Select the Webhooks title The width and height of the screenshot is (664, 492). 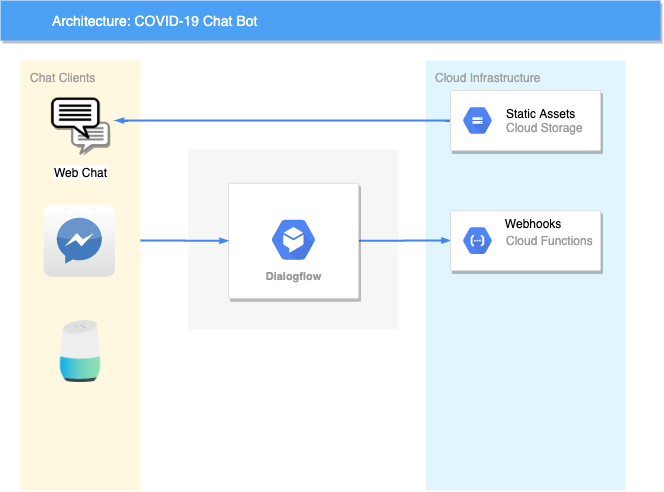(x=533, y=224)
